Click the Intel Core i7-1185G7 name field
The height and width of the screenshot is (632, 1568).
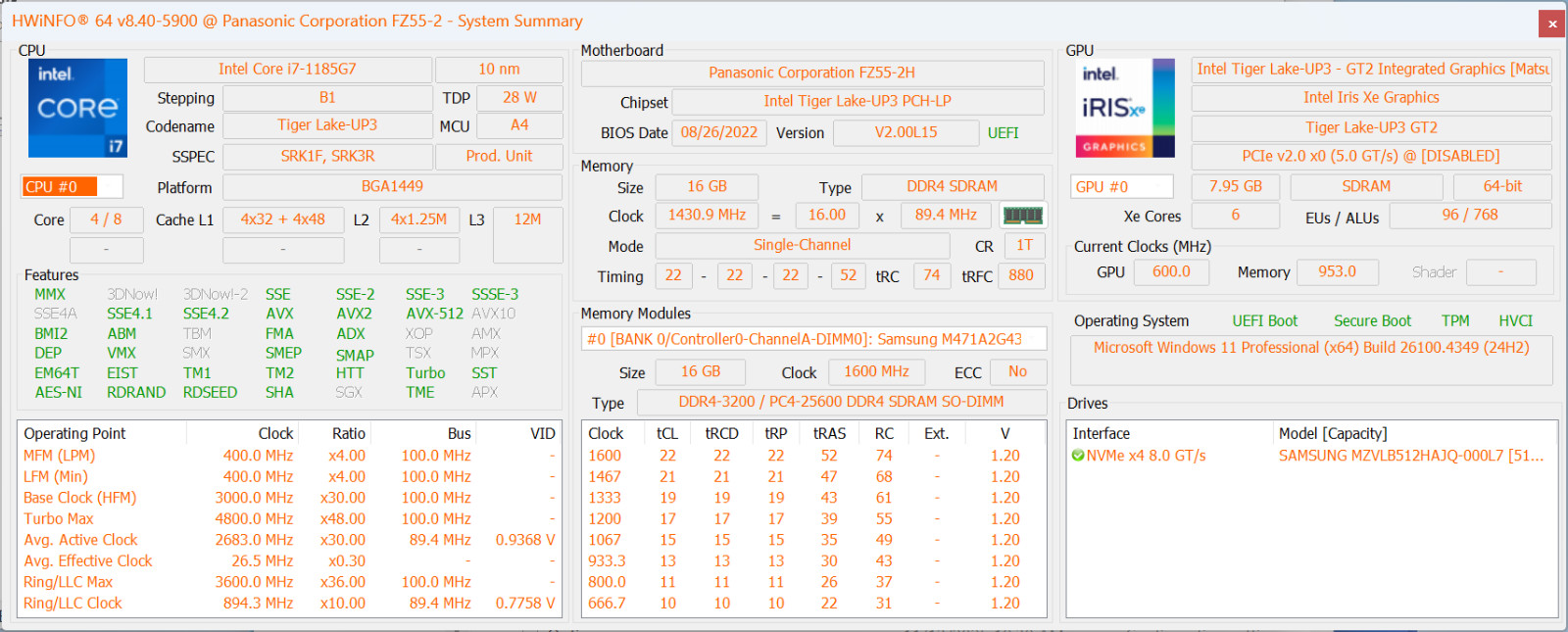tap(287, 70)
